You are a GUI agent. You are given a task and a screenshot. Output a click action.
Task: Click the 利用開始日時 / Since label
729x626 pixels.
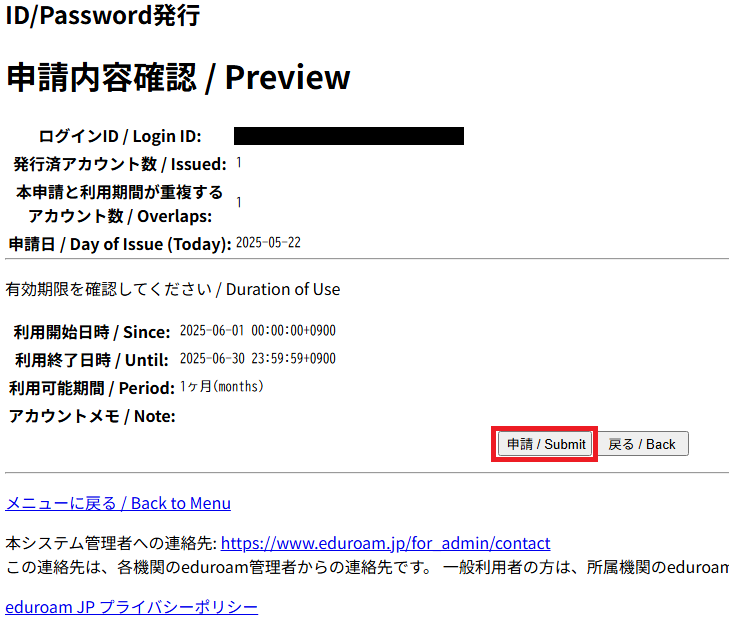pyautogui.click(x=92, y=332)
